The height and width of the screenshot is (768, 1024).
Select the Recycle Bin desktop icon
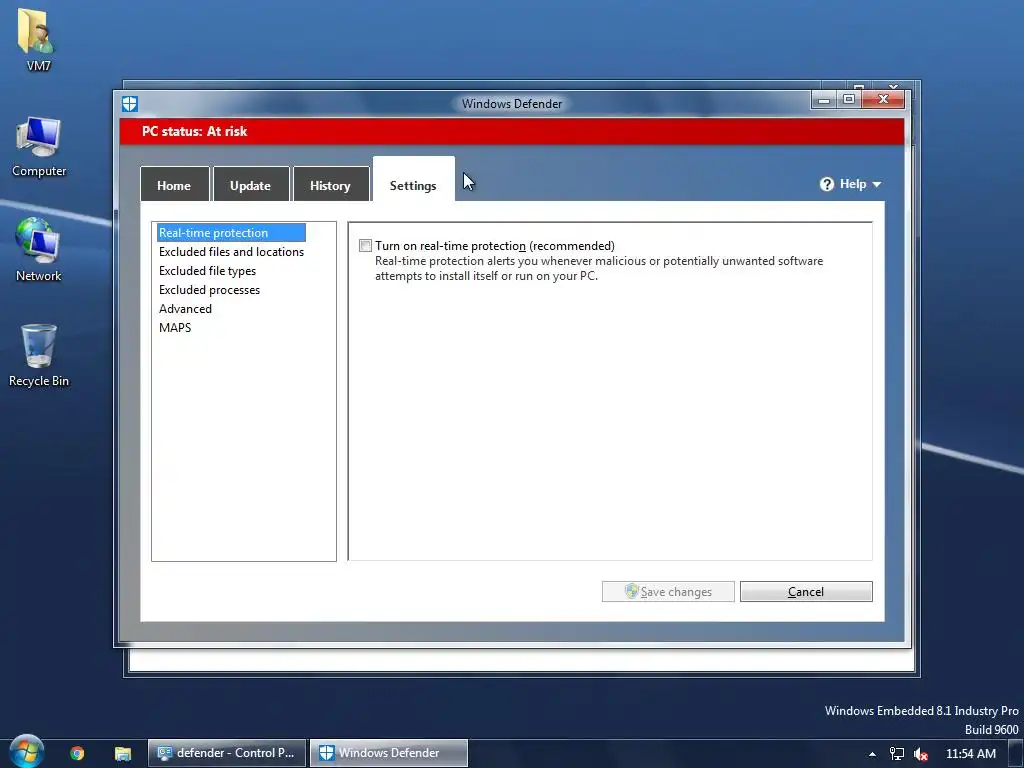[x=39, y=355]
